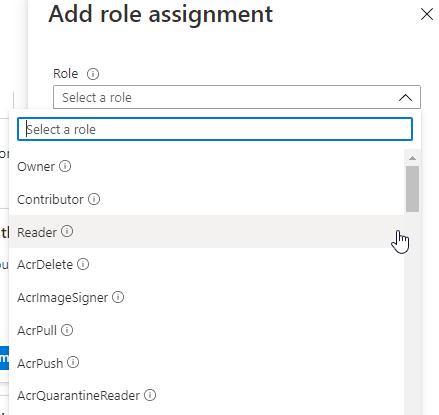Pick the Reader role from the list
Screen dimensions: 439x415
(206, 232)
